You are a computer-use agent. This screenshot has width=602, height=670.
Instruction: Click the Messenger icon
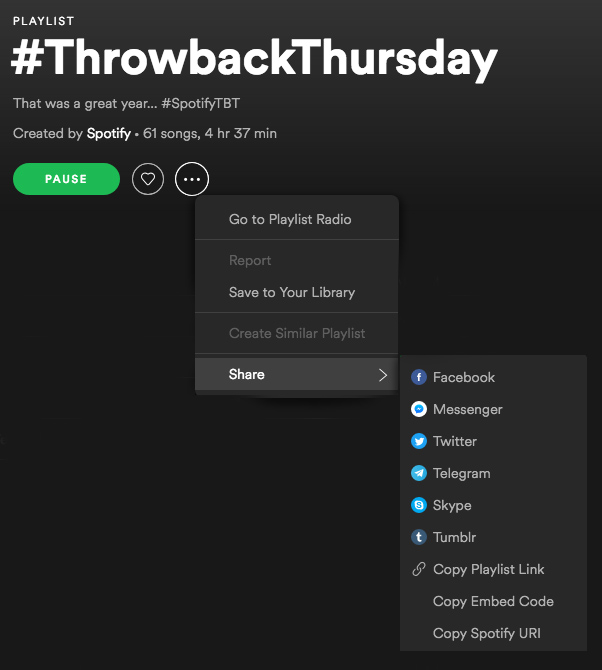pos(419,410)
